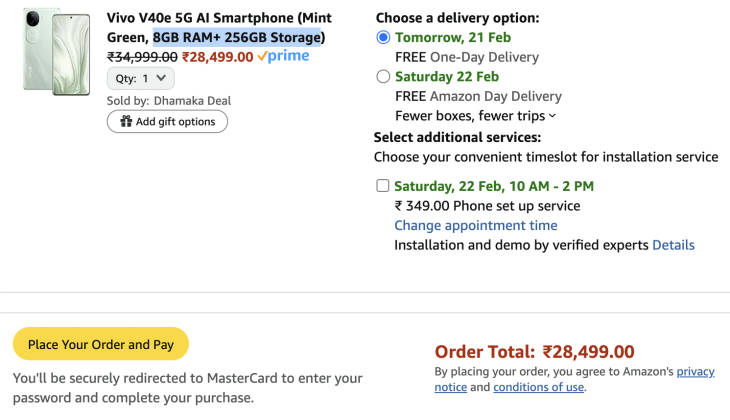Viewport: 730px width, 420px height.
Task: Click the red ₹28,499.00 deal price
Action: 217,57
